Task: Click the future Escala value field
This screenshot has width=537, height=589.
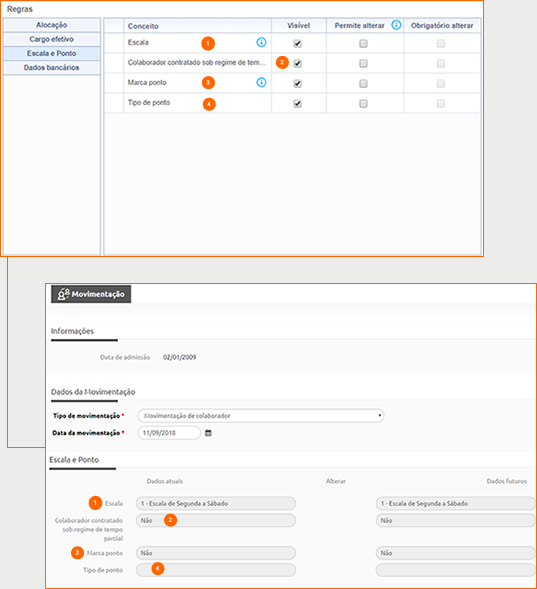Action: tap(456, 503)
